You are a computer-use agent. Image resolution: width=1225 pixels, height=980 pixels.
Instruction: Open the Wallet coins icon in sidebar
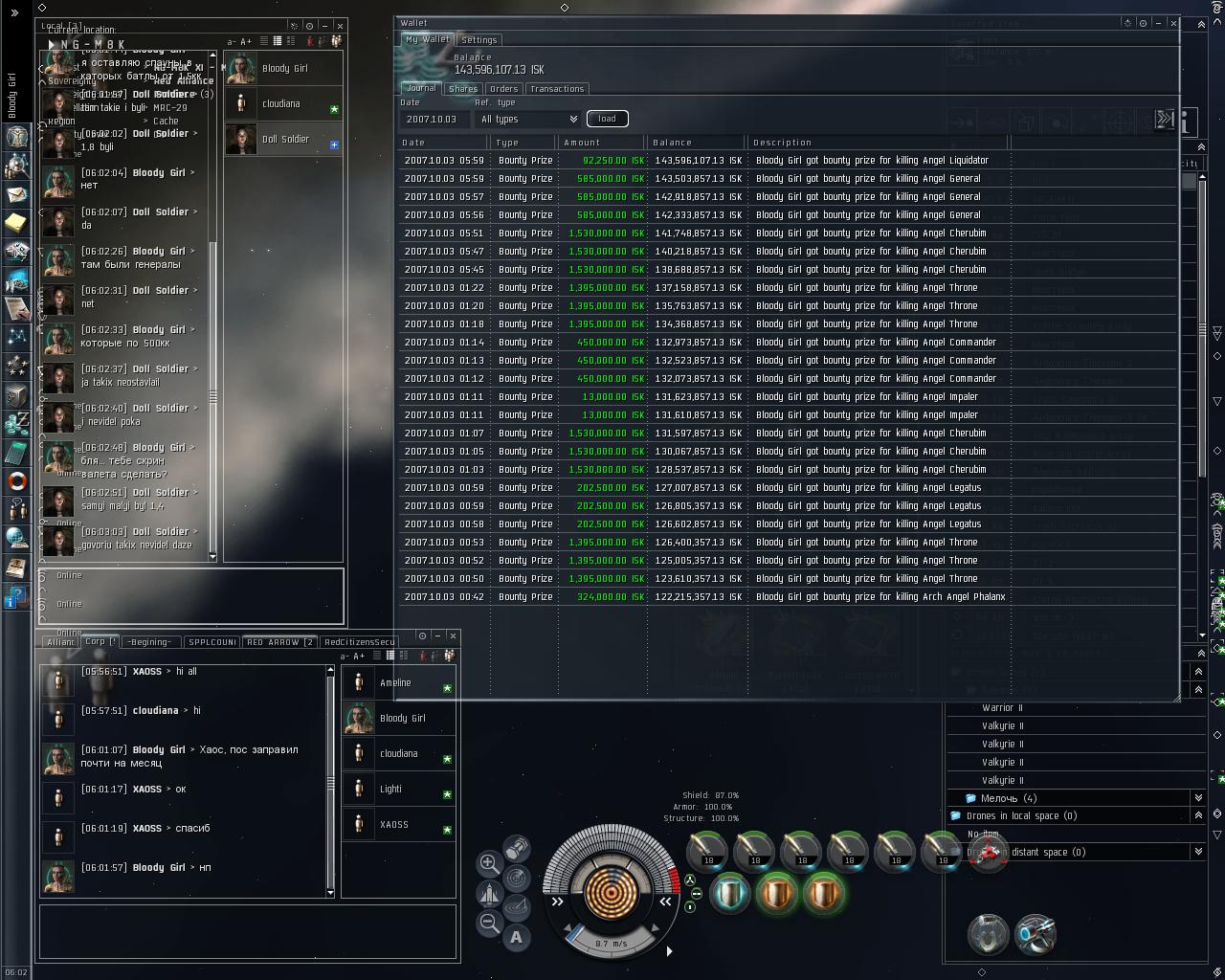click(16, 423)
